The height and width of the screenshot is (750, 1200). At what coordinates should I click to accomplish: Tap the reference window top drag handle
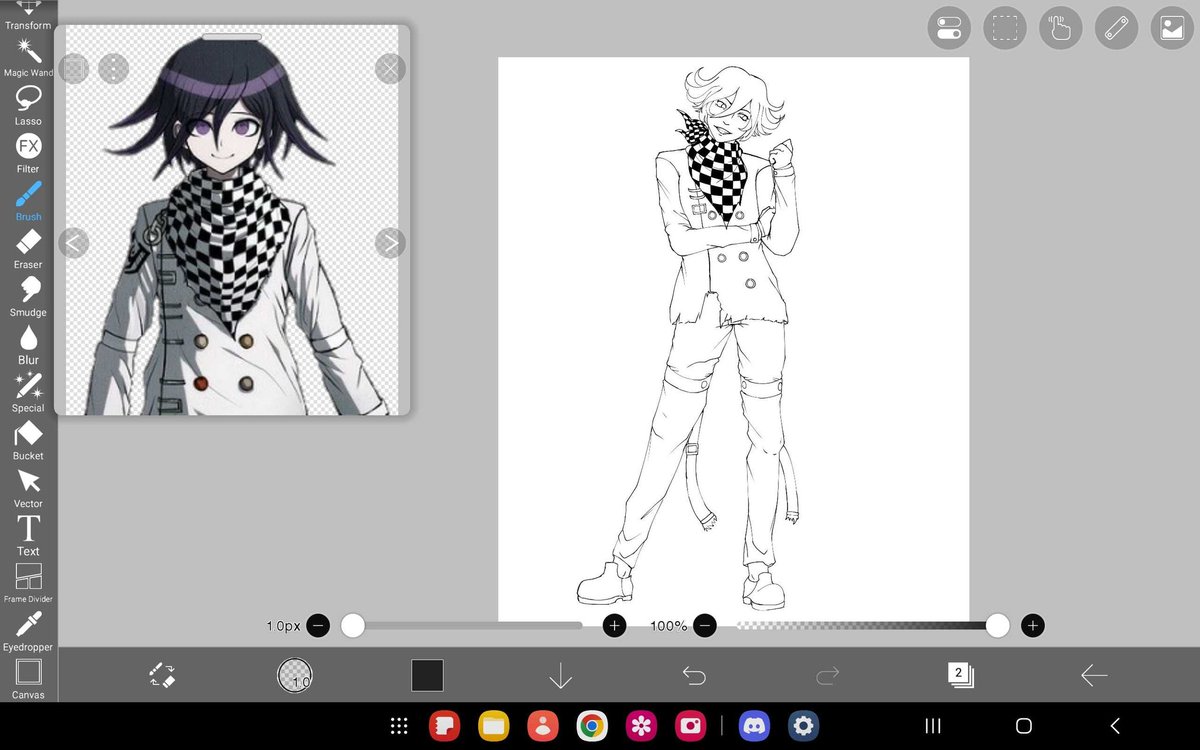click(232, 37)
